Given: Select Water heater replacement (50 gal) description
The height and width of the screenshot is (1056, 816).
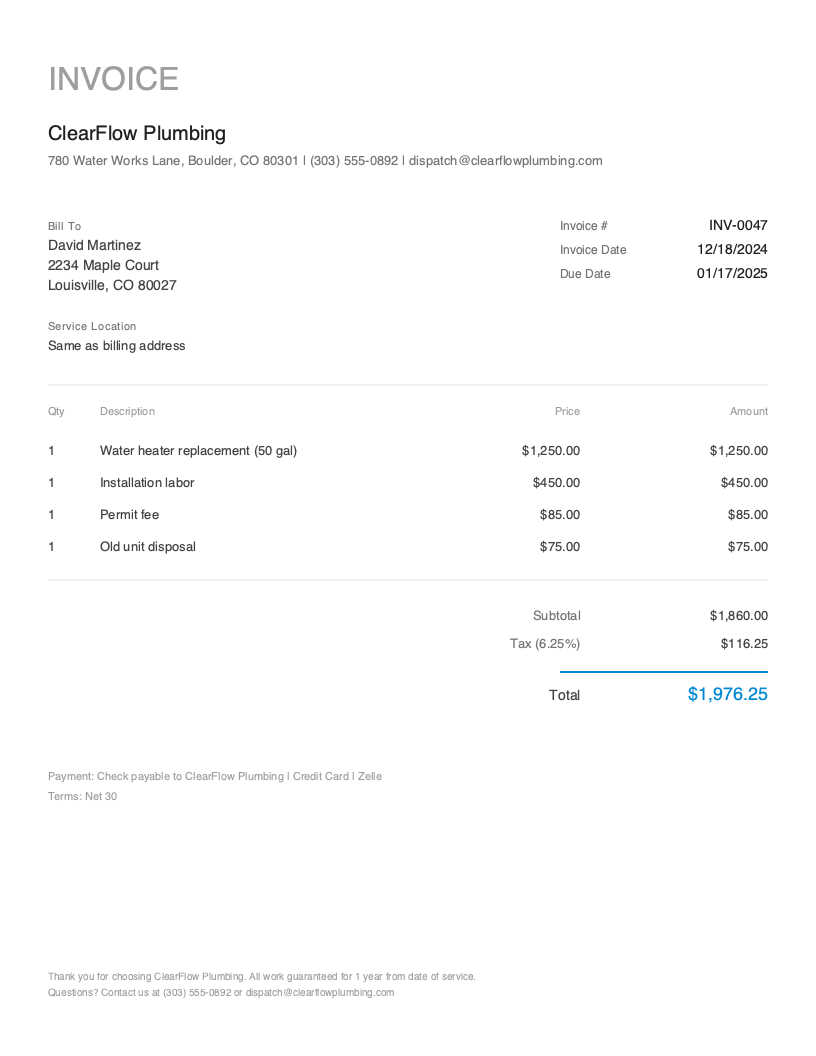Looking at the screenshot, I should (x=199, y=451).
